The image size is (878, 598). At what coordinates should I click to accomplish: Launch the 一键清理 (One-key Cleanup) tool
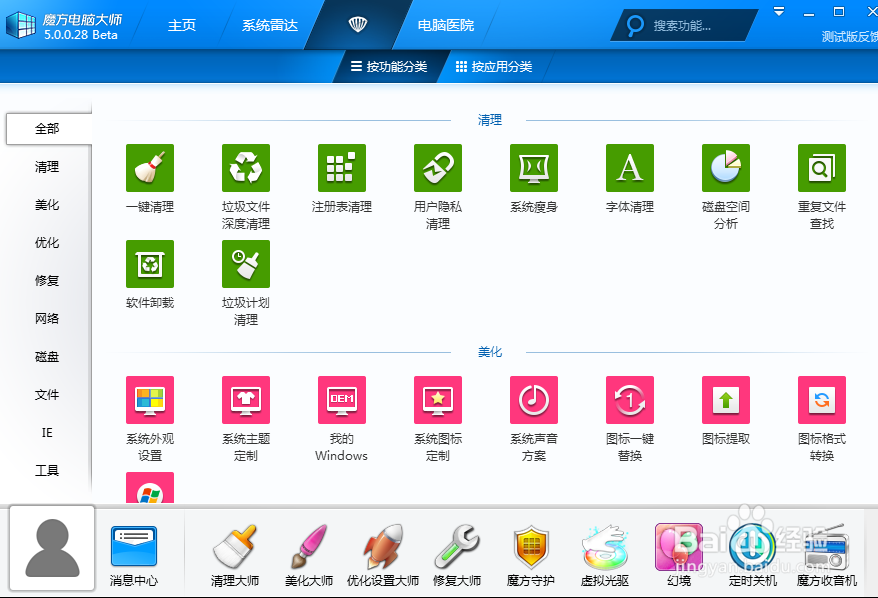pyautogui.click(x=149, y=167)
